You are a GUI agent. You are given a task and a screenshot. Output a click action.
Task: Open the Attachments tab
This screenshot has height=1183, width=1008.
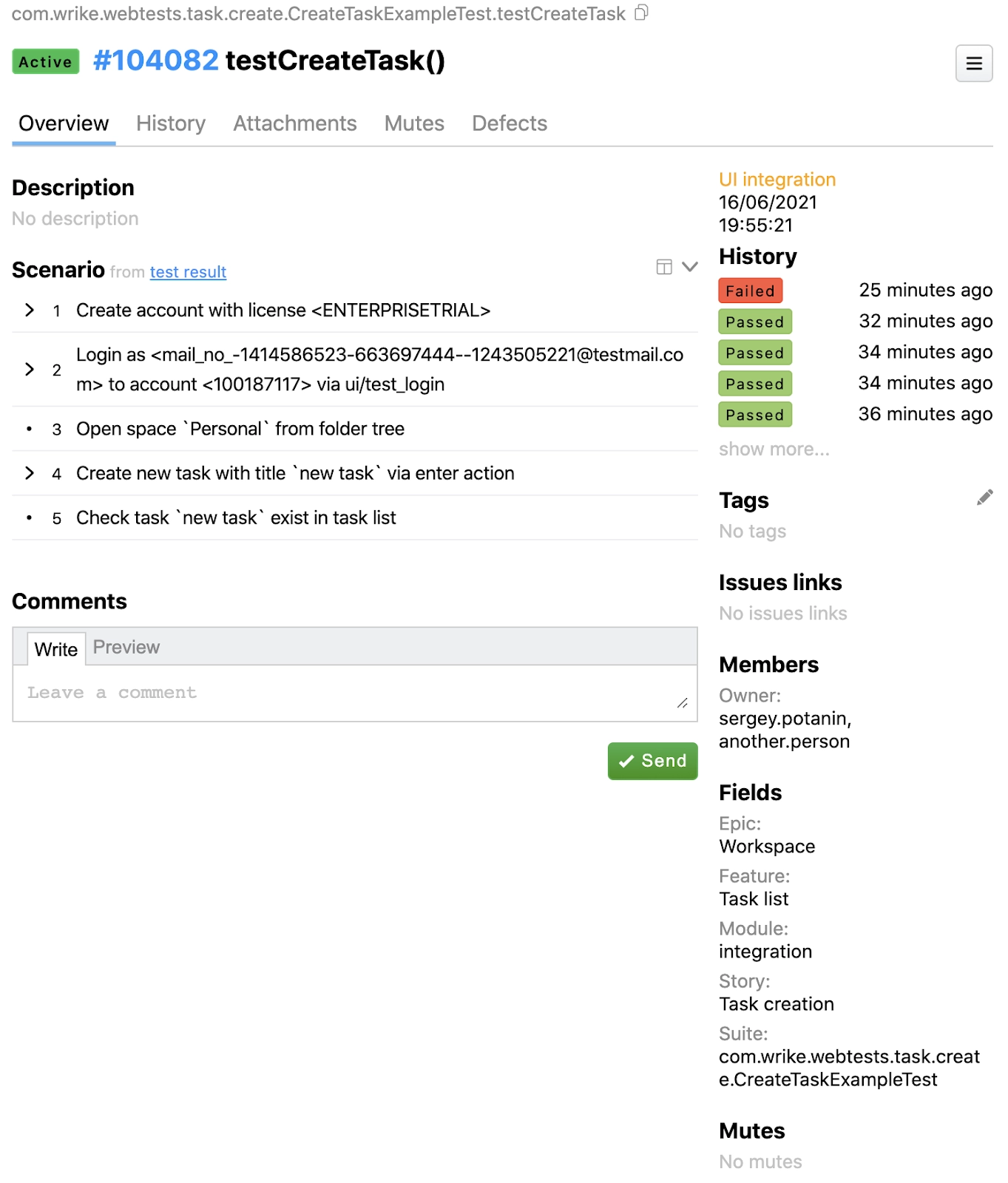coord(294,123)
